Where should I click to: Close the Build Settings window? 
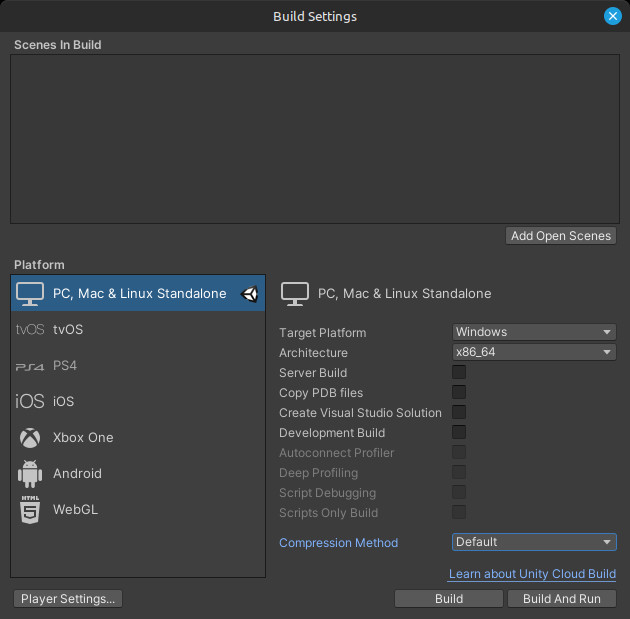pos(613,16)
